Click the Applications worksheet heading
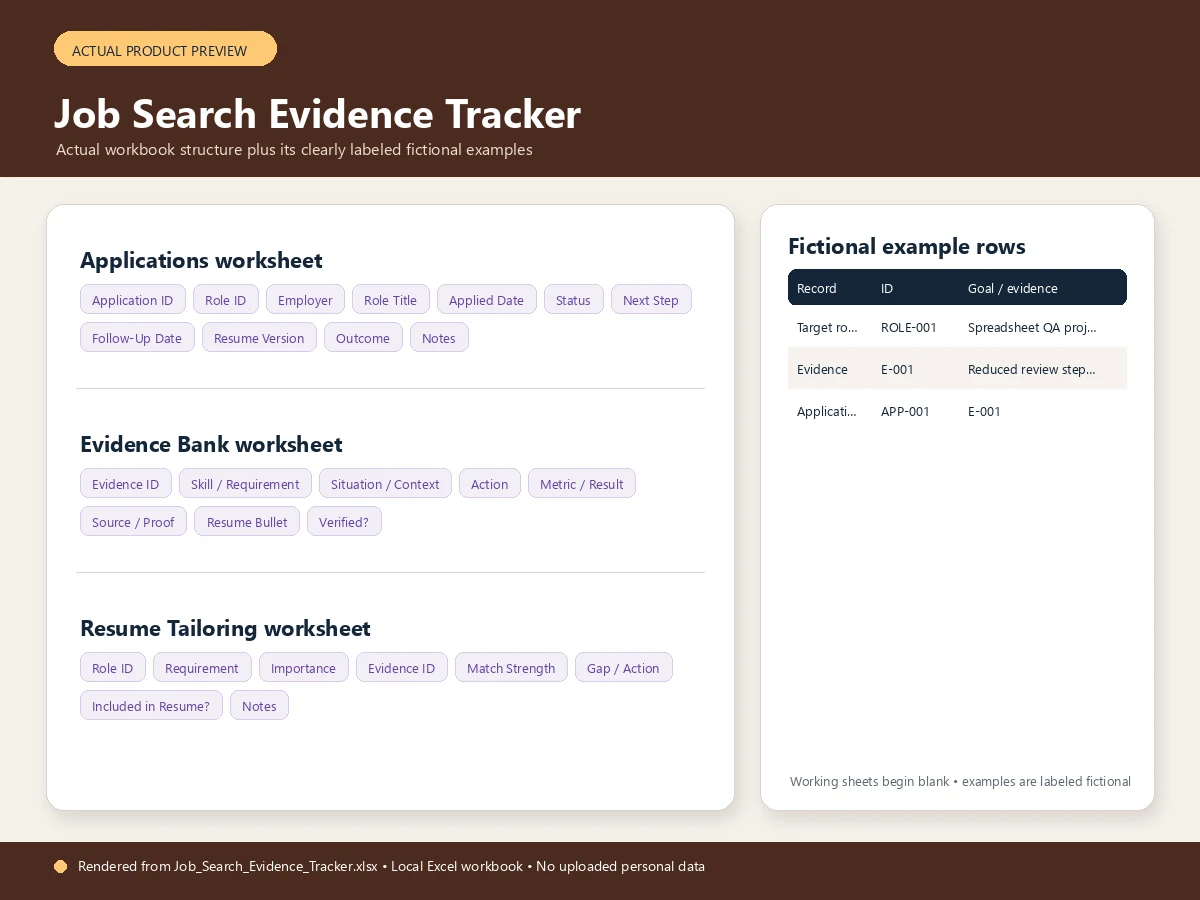Image resolution: width=1200 pixels, height=900 pixels. pos(201,261)
